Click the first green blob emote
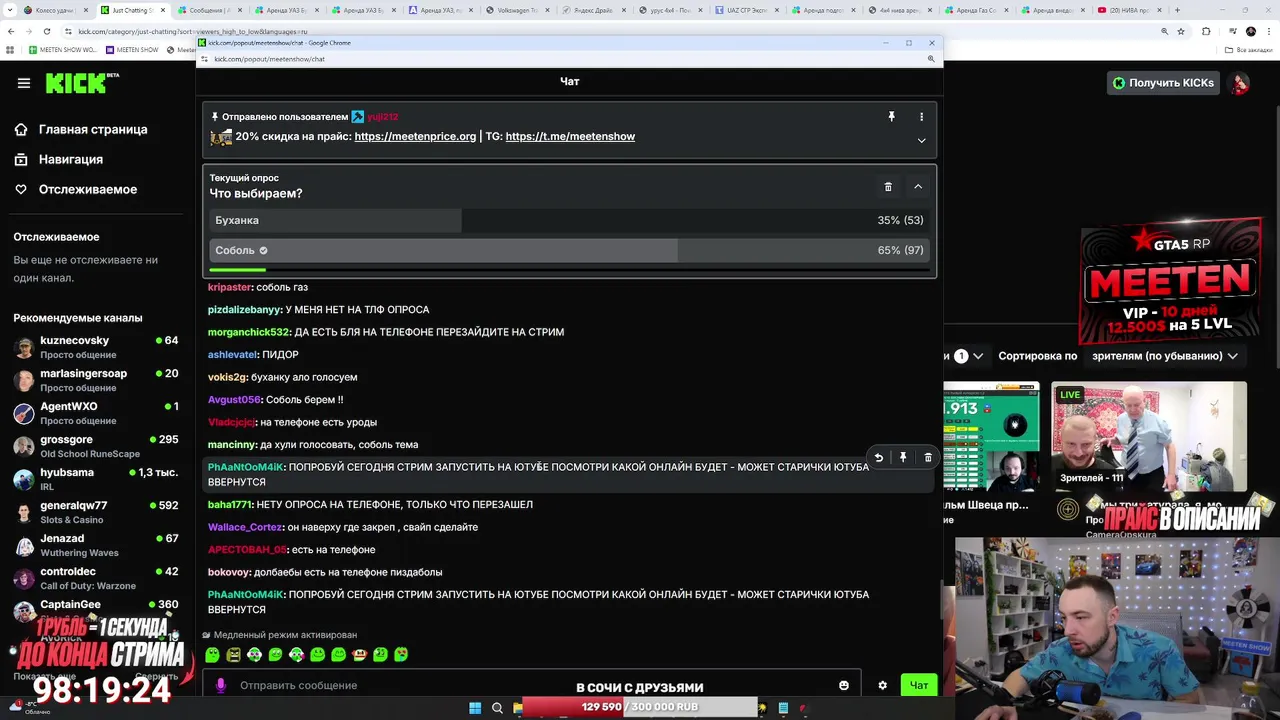1280x720 pixels. tap(212, 655)
